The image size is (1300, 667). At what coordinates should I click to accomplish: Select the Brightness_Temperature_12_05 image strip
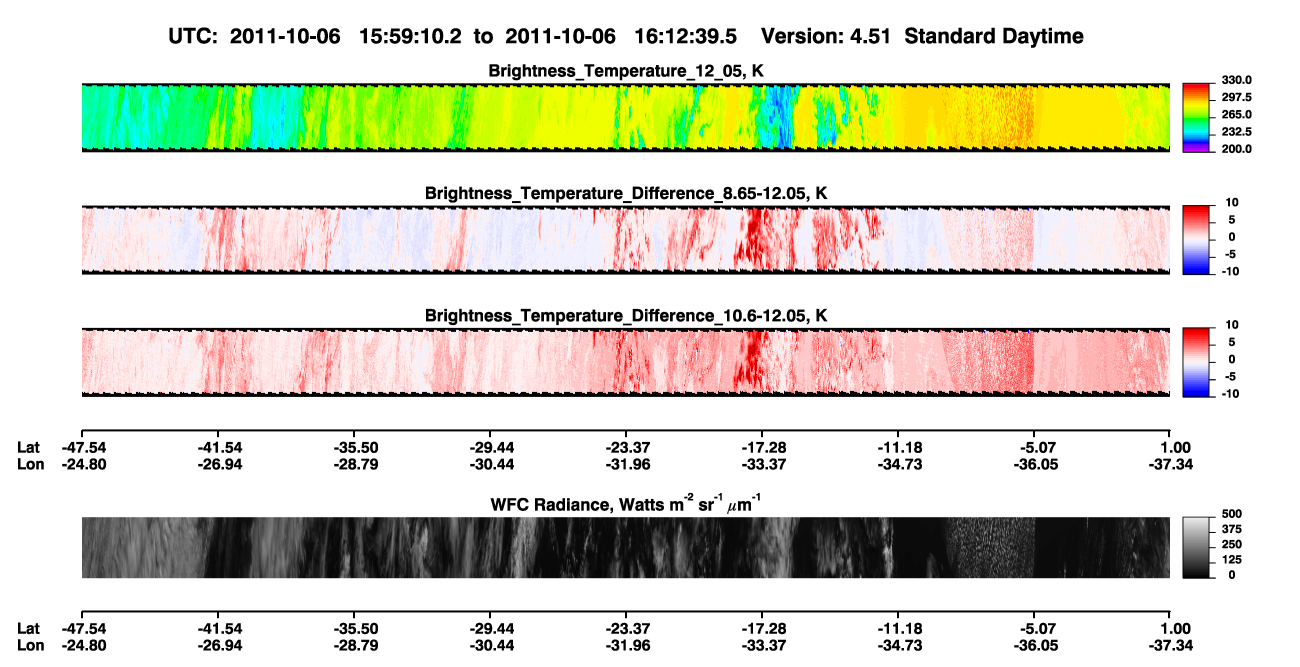(625, 117)
